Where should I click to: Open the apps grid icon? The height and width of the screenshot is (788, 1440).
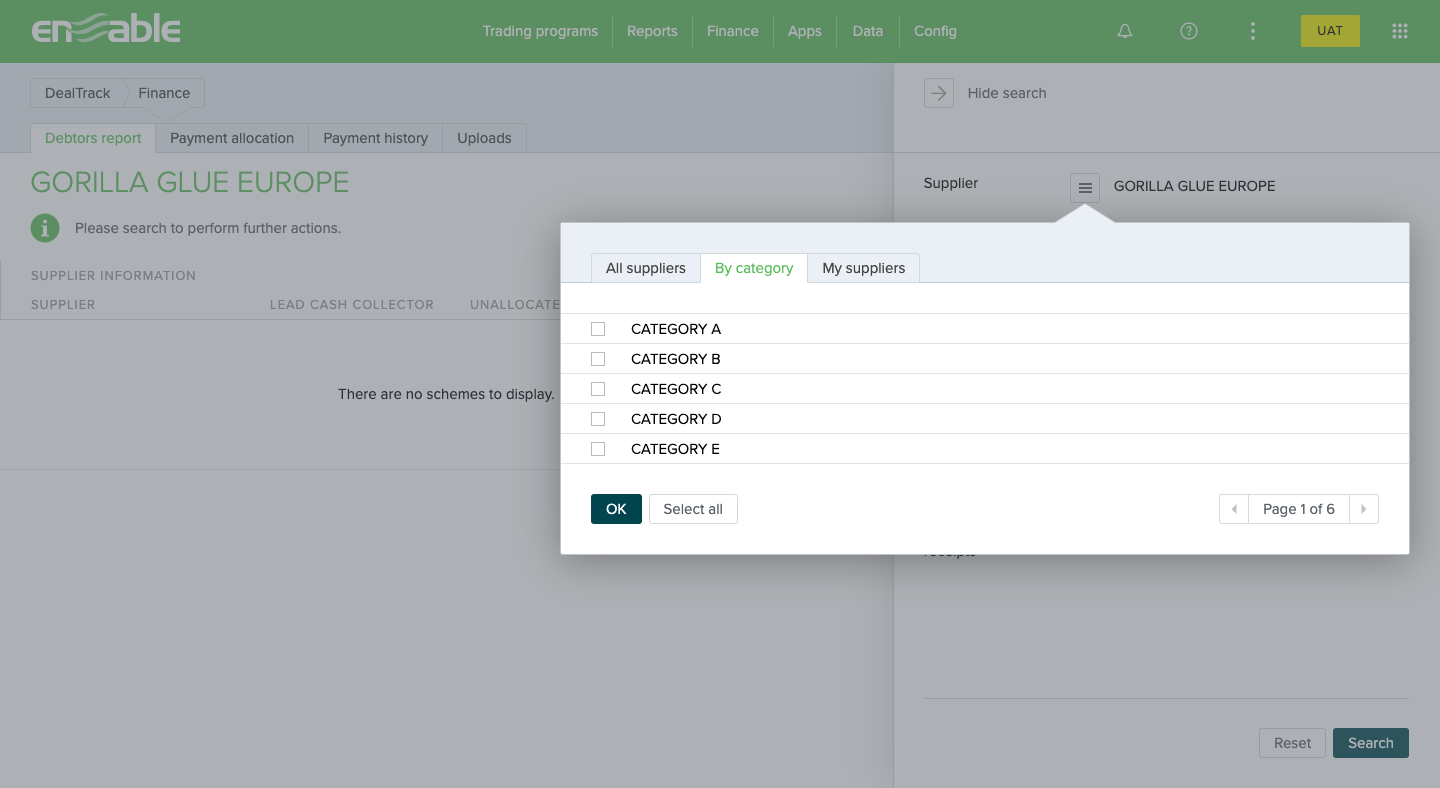tap(1400, 31)
